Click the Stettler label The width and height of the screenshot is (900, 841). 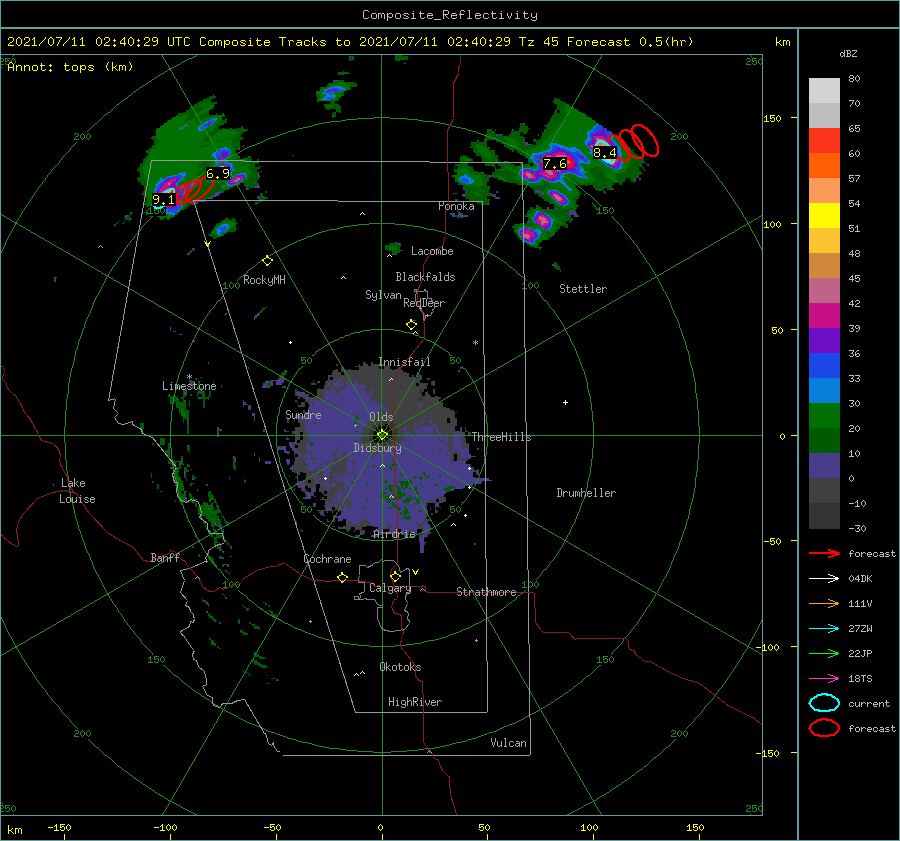coord(583,289)
